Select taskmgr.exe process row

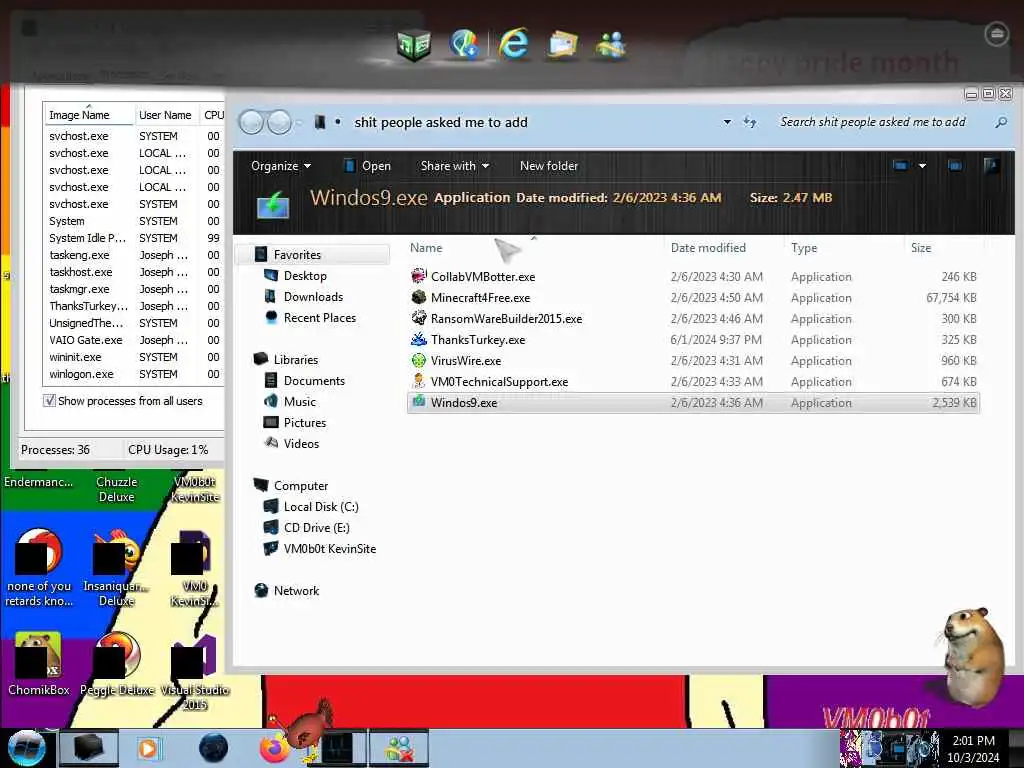click(134, 289)
